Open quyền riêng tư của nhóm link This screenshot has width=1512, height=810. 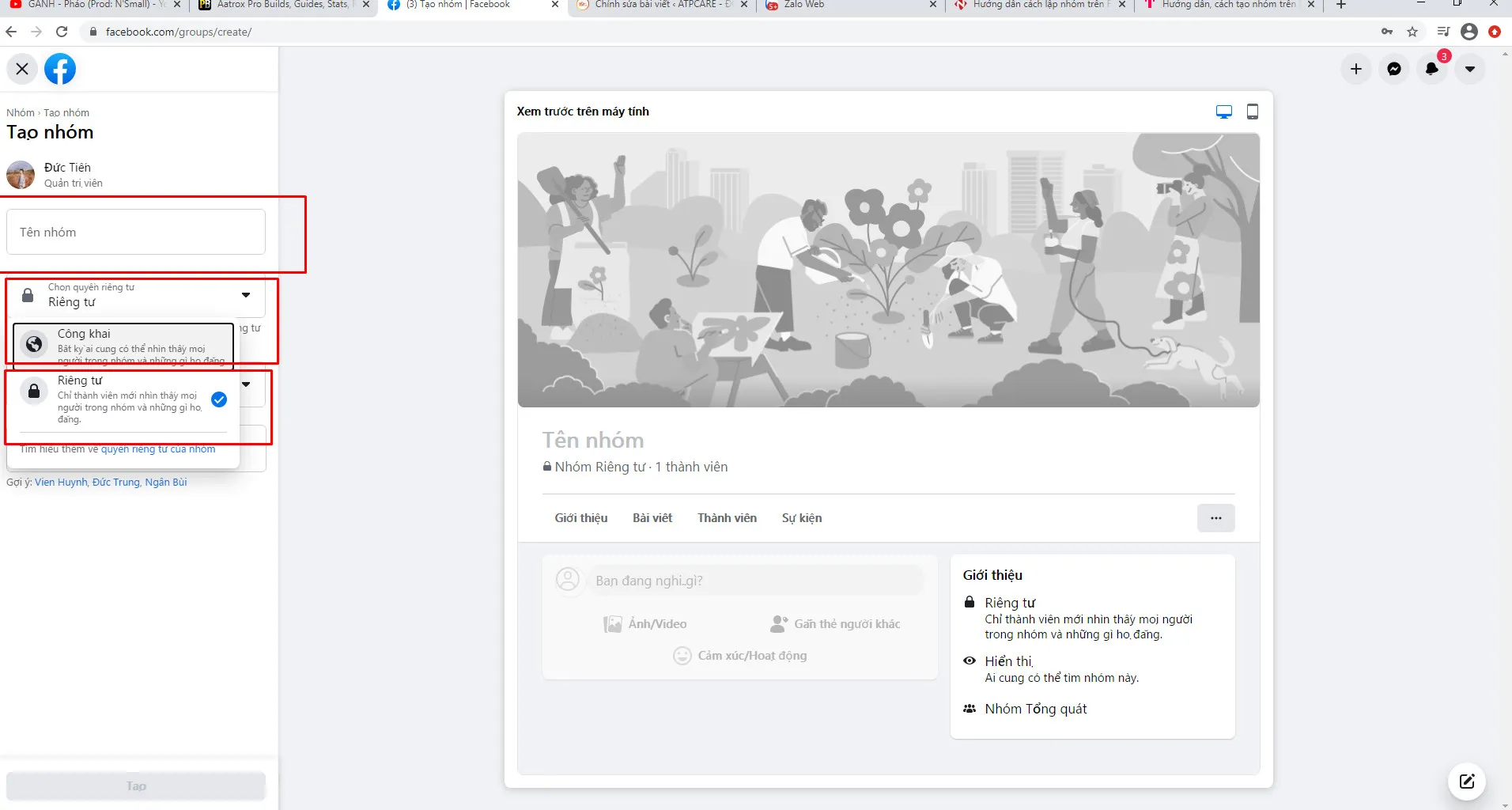159,449
